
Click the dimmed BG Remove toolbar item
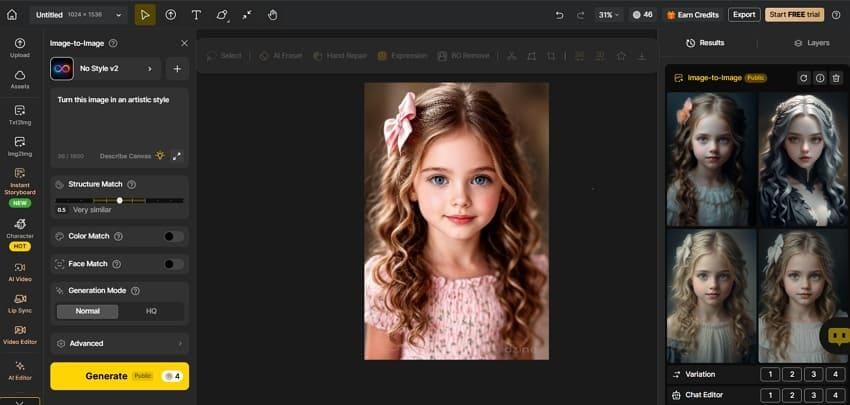coord(463,56)
